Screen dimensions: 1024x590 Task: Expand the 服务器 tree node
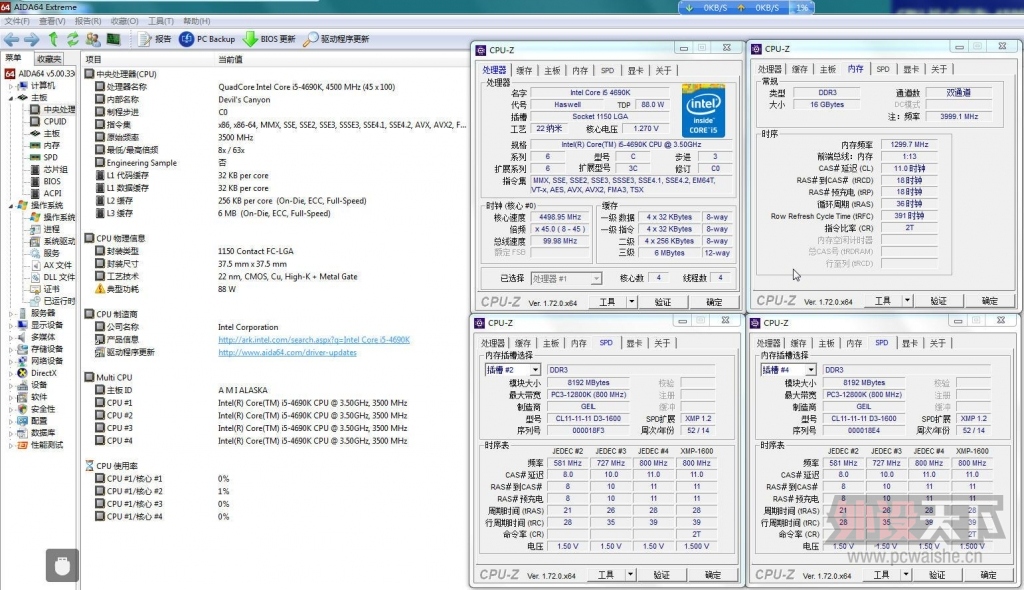[x=10, y=313]
